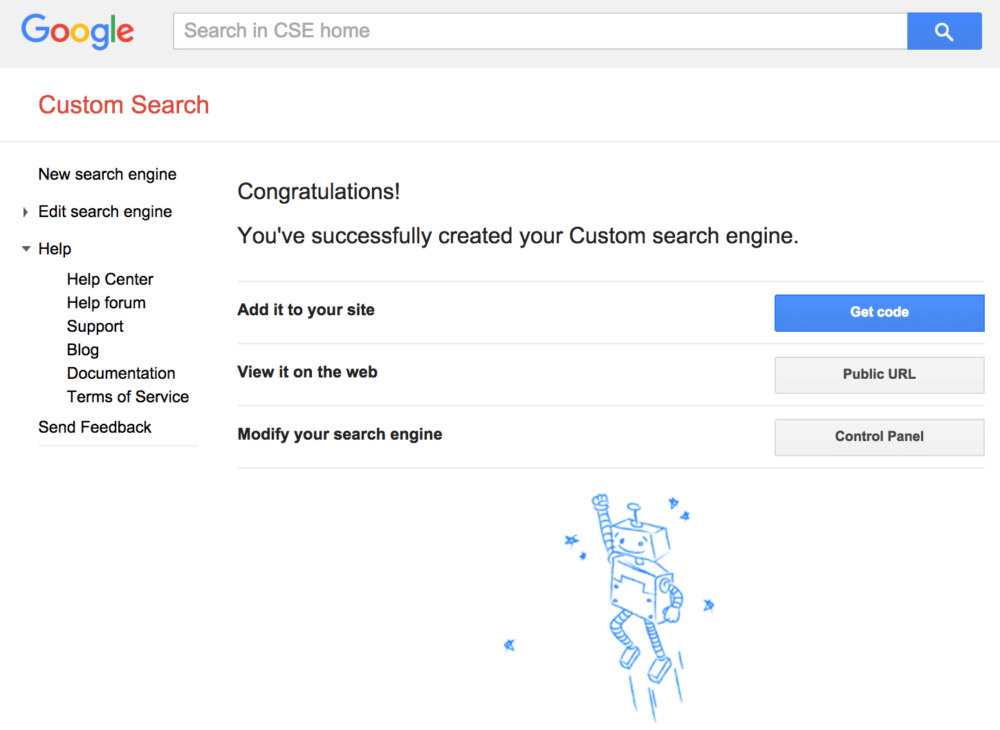Screen dimensions: 1000x730
Task: Select New search engine in the sidebar
Action: click(x=107, y=174)
